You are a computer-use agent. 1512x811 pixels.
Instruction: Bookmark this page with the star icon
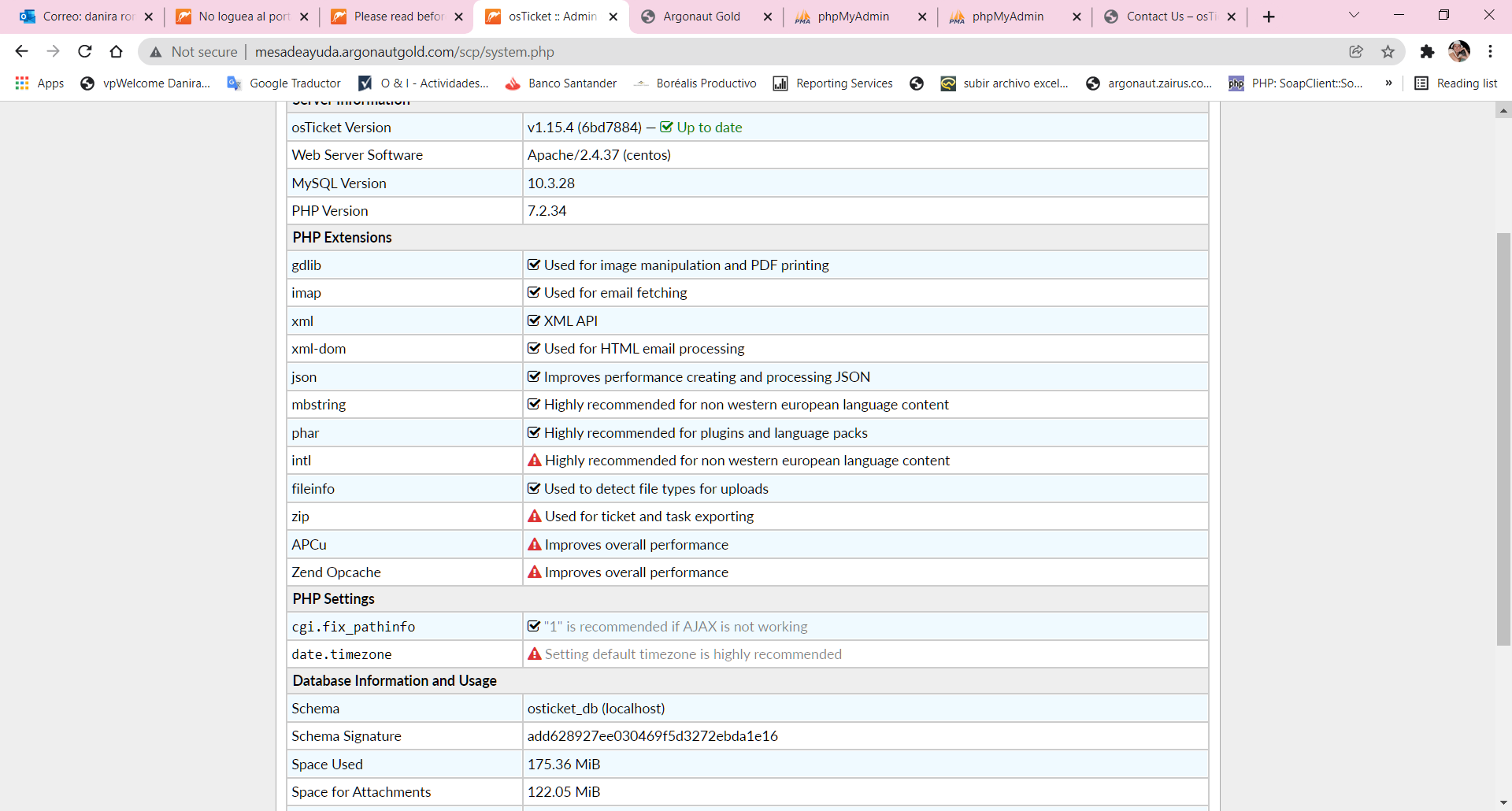[1388, 51]
